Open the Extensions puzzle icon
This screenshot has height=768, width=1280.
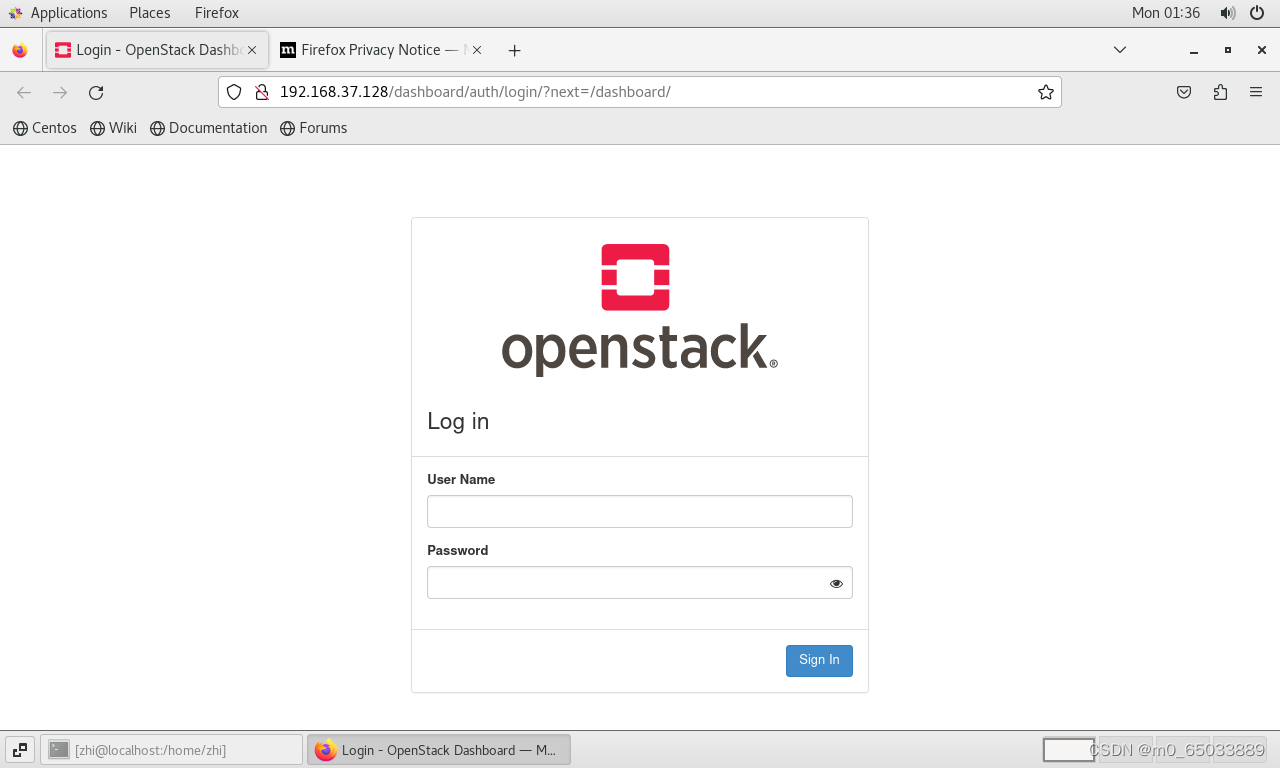coord(1220,92)
